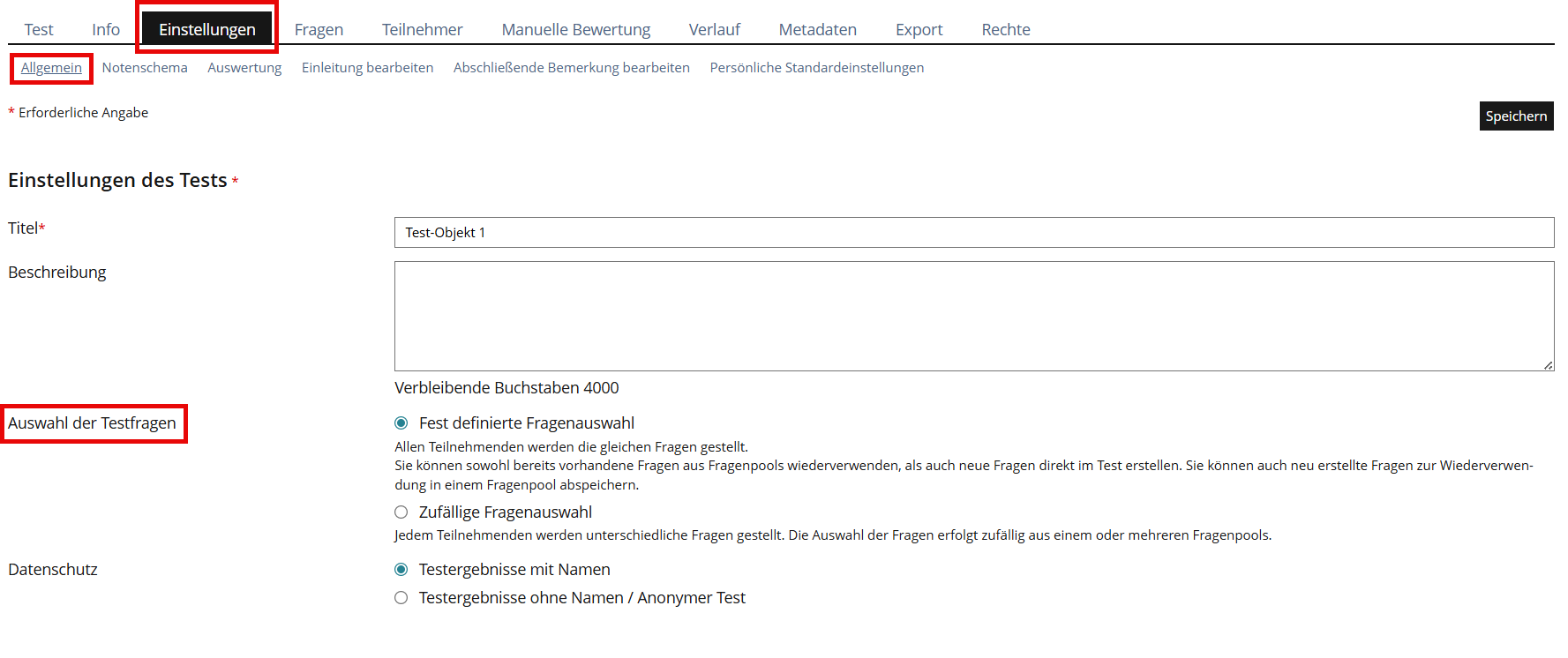Click into the Titel input field
The height and width of the screenshot is (658, 1568).
click(973, 233)
